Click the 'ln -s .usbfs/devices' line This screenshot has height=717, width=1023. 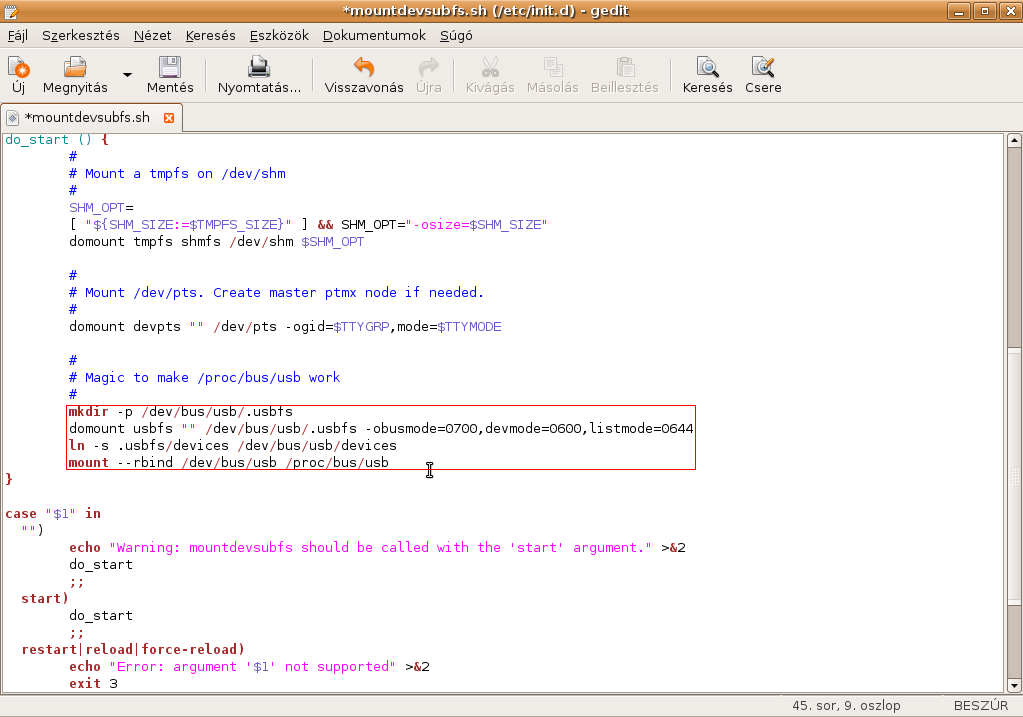[233, 445]
